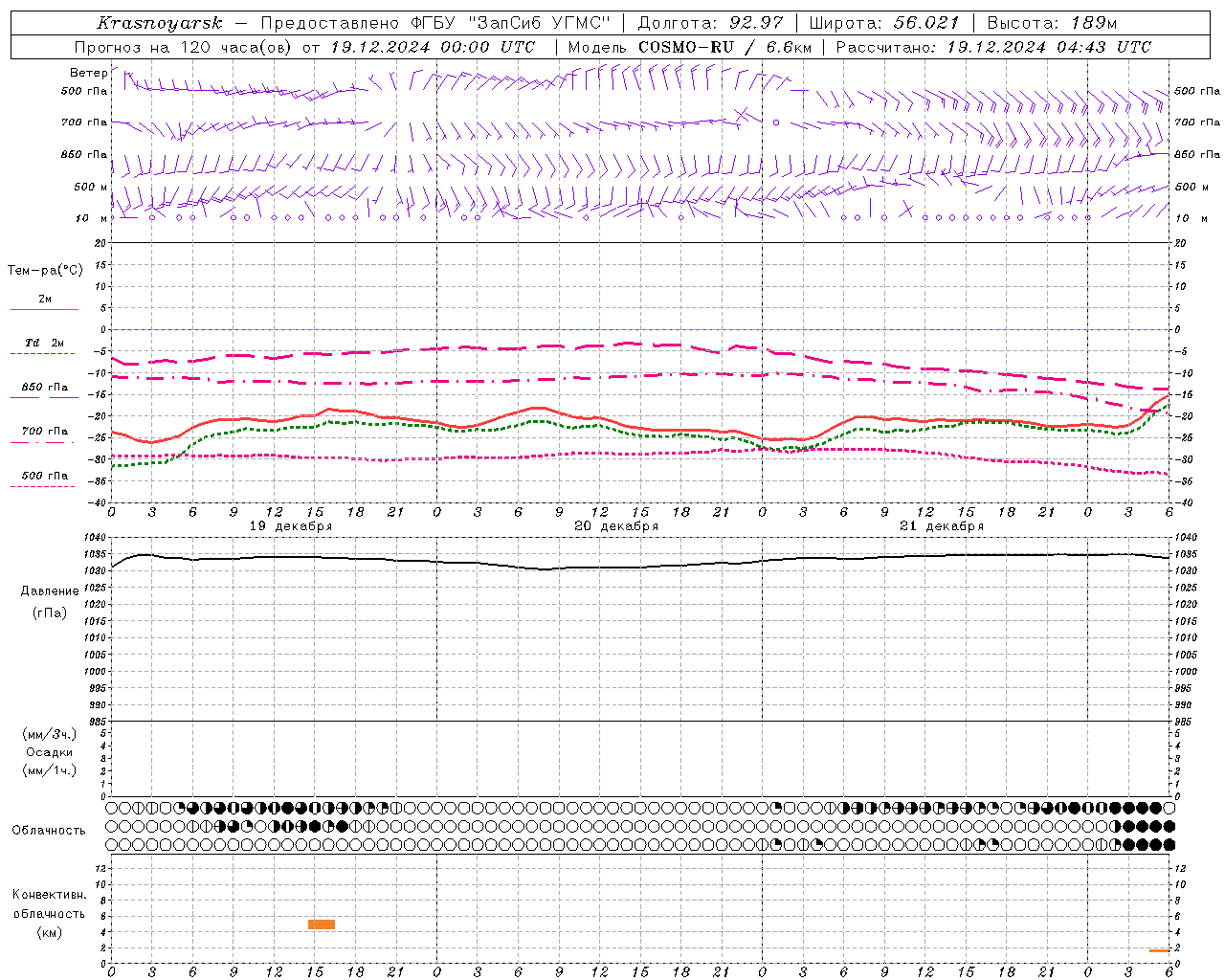
Task: Select the 'Широта: 56.021' latitude field
Action: [x=884, y=23]
